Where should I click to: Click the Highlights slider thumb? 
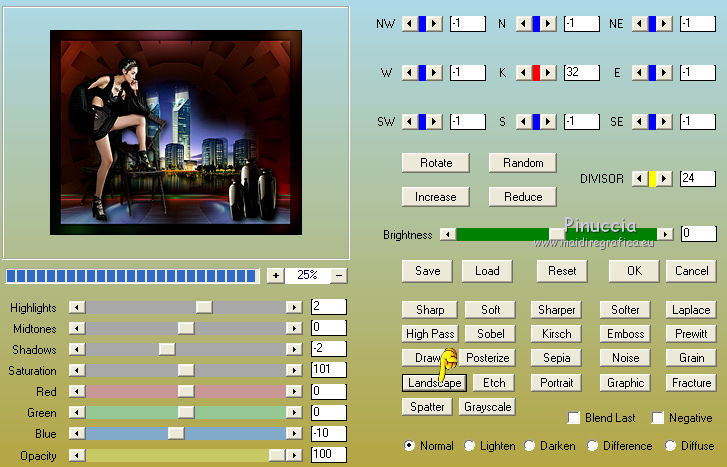(204, 307)
